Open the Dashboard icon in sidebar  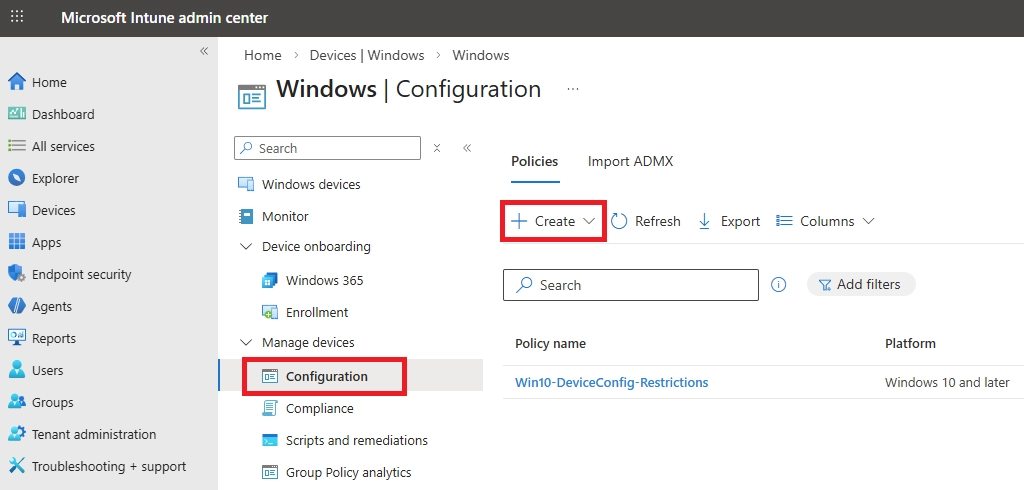[17, 114]
